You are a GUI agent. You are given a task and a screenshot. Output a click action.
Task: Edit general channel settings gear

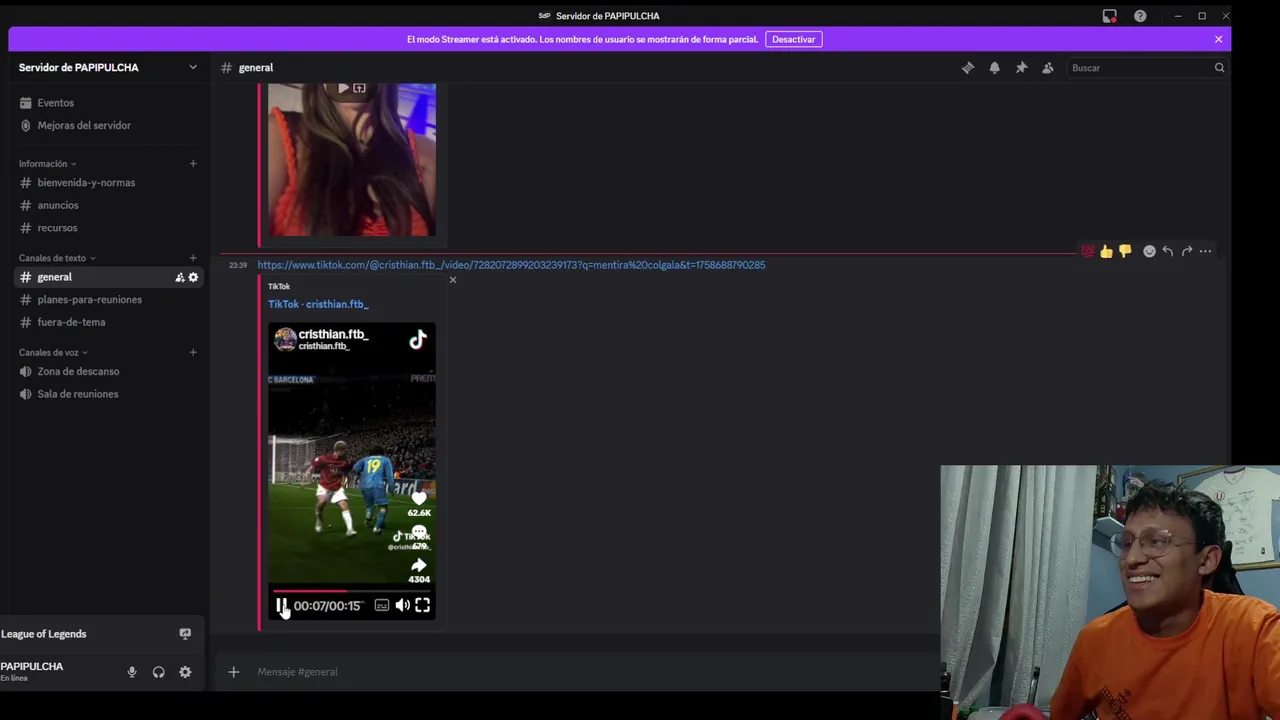click(193, 277)
